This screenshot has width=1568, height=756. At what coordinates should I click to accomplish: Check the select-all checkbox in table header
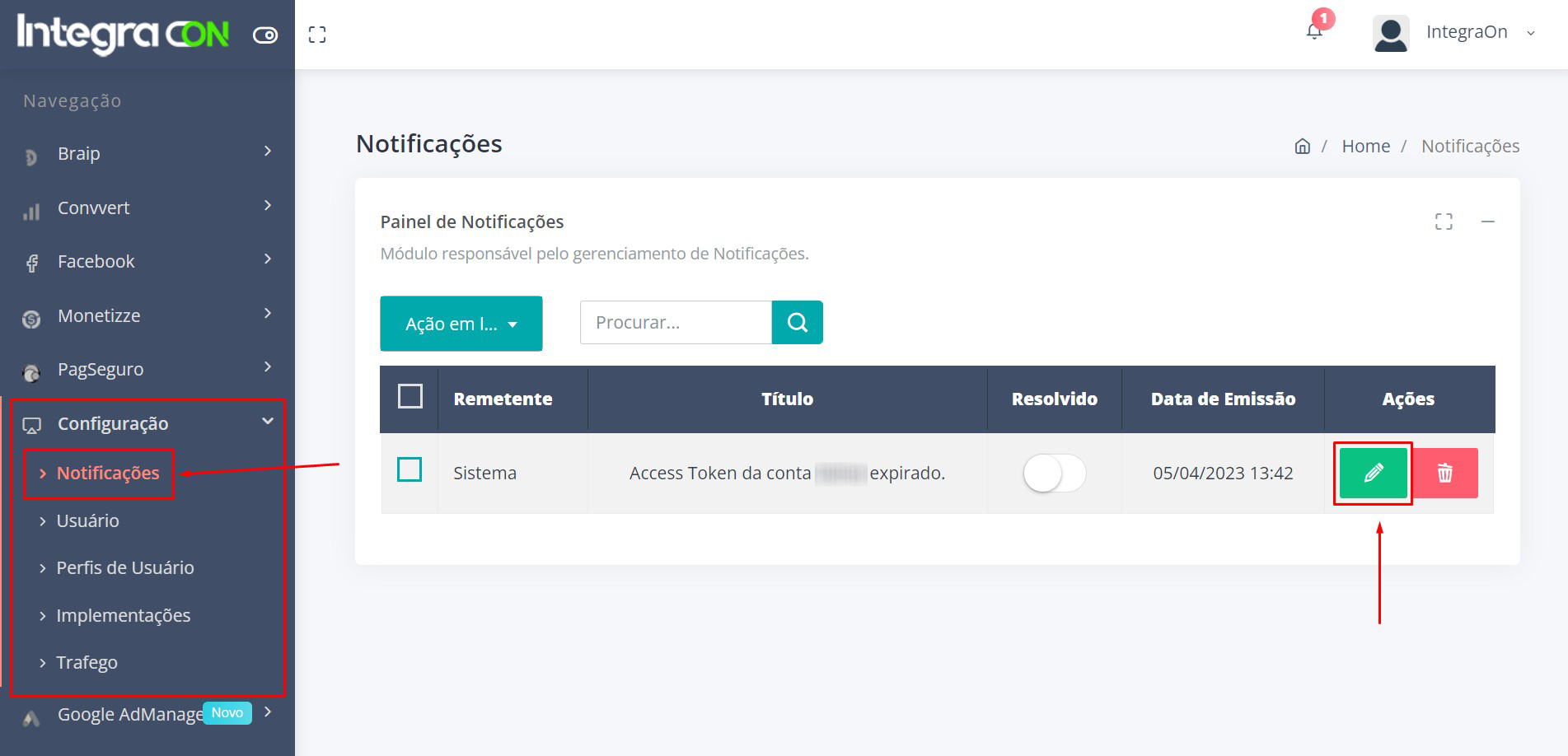(x=410, y=397)
